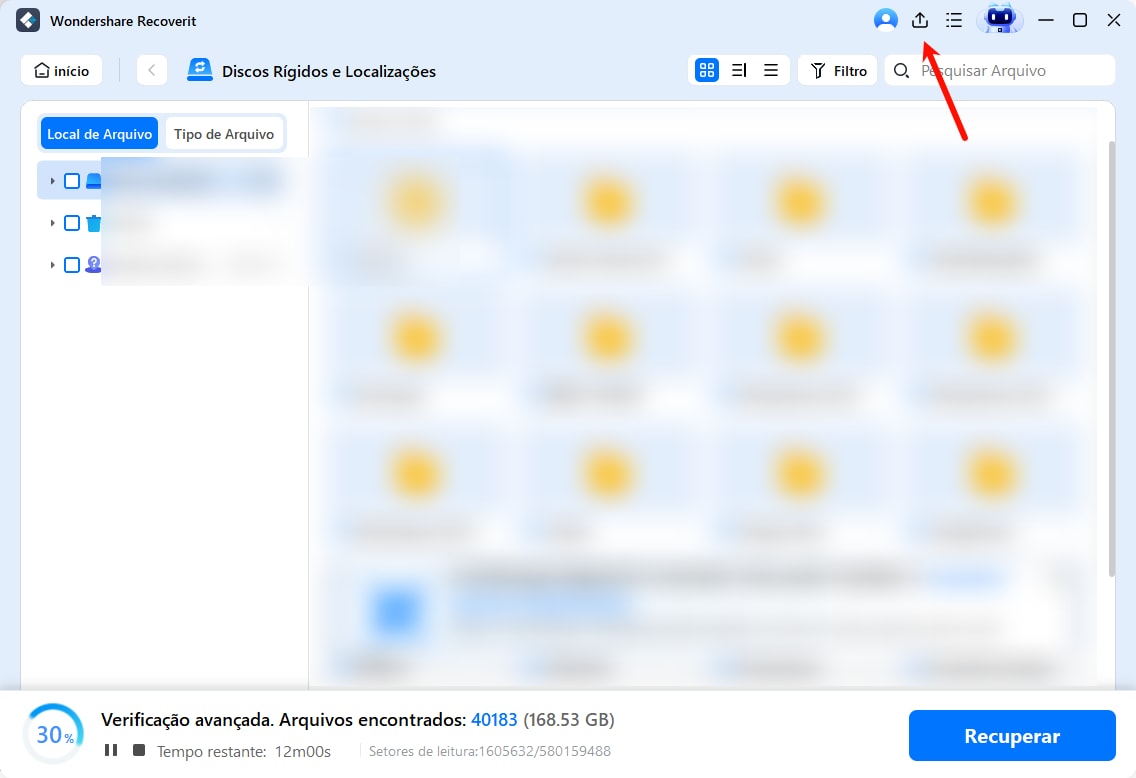The width and height of the screenshot is (1136, 778).
Task: Open the hamburger menu list icon
Action: click(x=953, y=20)
